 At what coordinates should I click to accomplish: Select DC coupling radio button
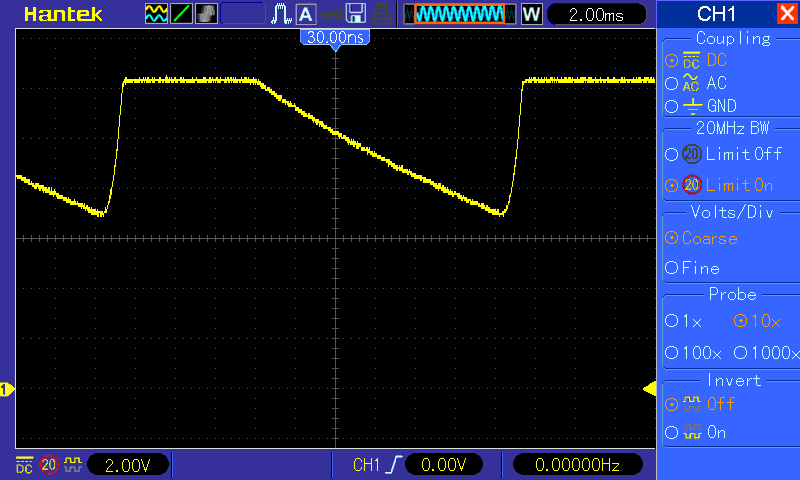coord(671,61)
